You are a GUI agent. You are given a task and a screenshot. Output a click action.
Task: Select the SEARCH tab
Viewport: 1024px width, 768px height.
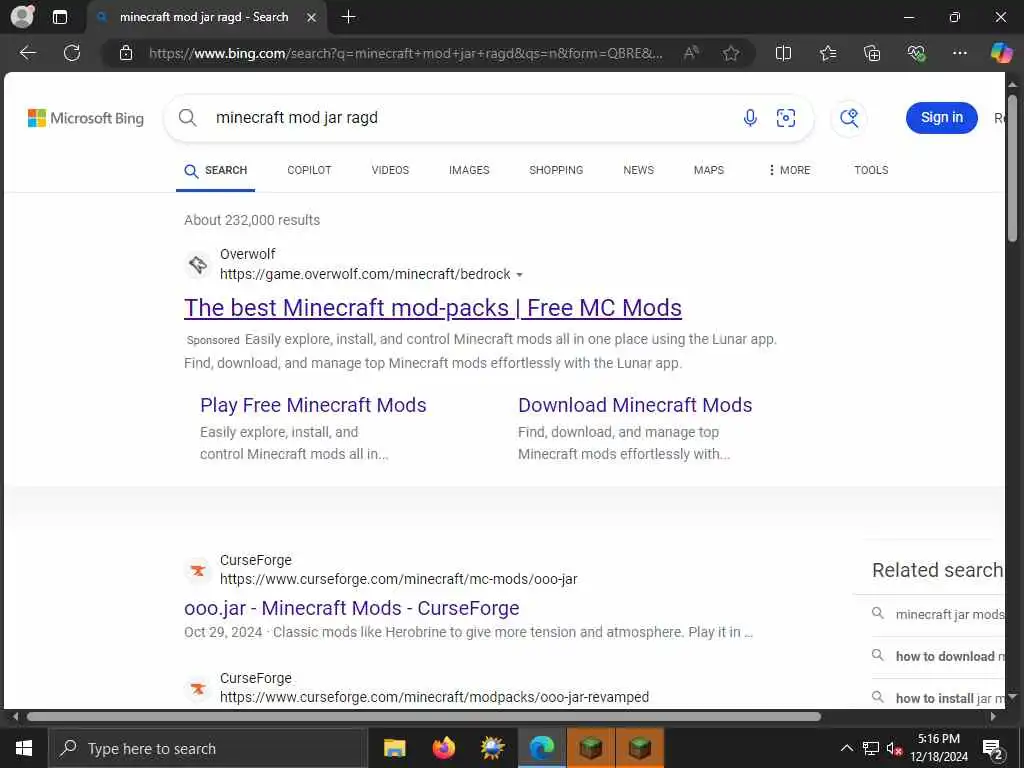click(216, 170)
